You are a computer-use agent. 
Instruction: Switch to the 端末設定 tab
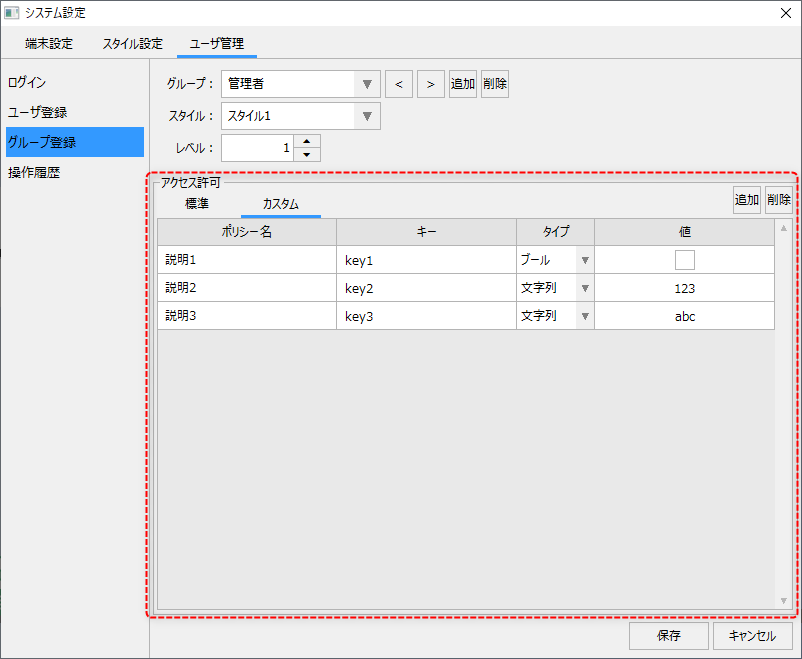49,44
